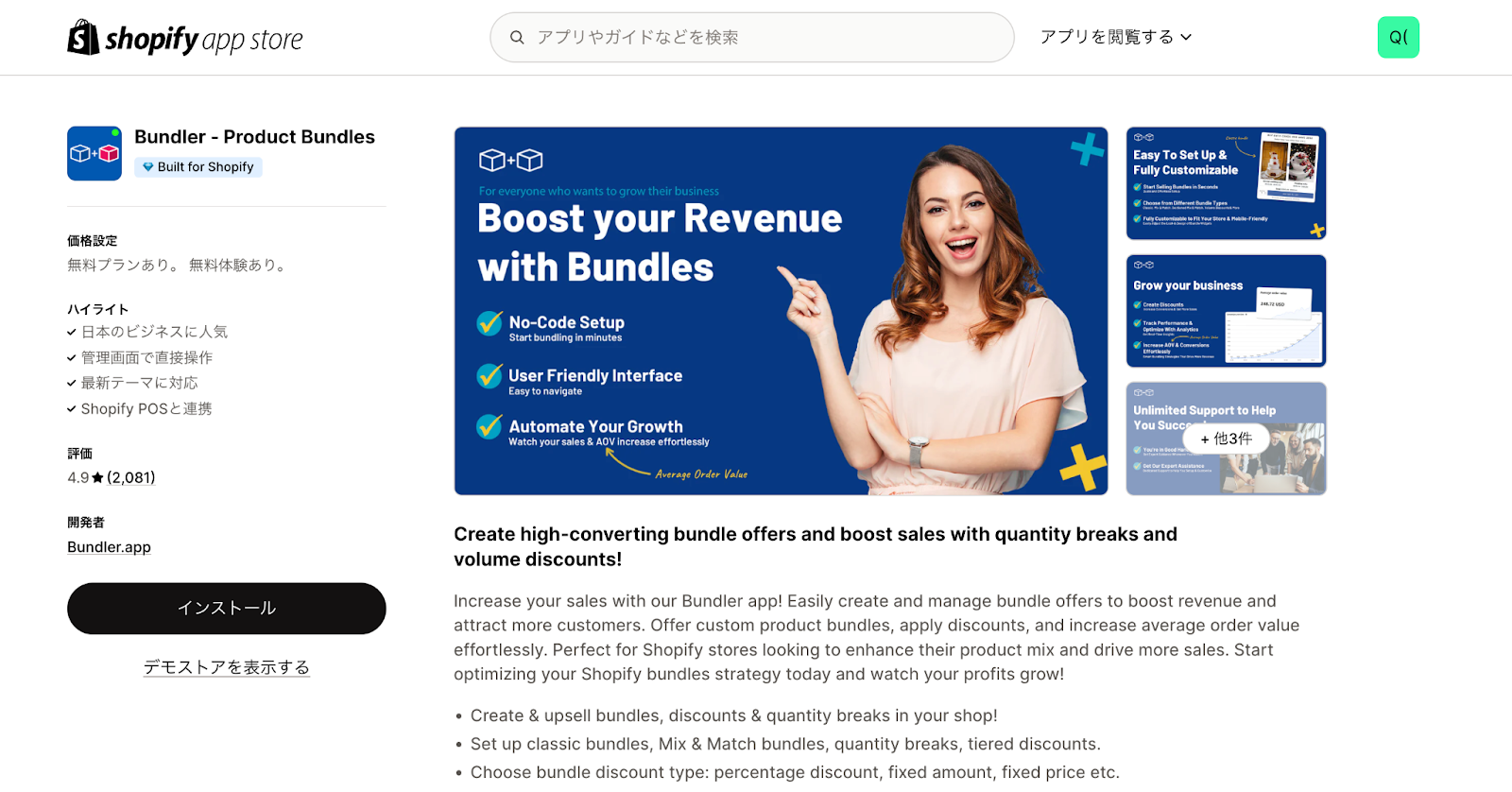Open the Shopify app store logo
The height and width of the screenshot is (792, 1512).
click(x=185, y=38)
